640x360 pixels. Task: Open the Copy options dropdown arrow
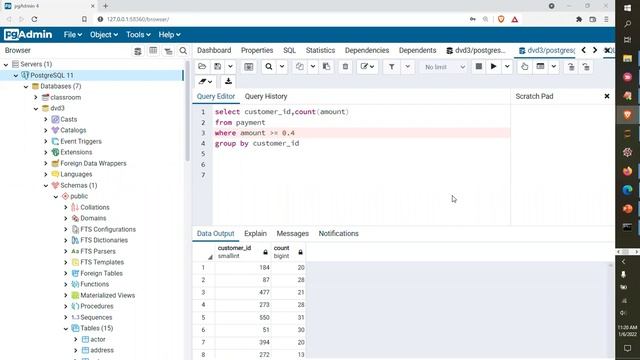pyautogui.click(x=313, y=67)
